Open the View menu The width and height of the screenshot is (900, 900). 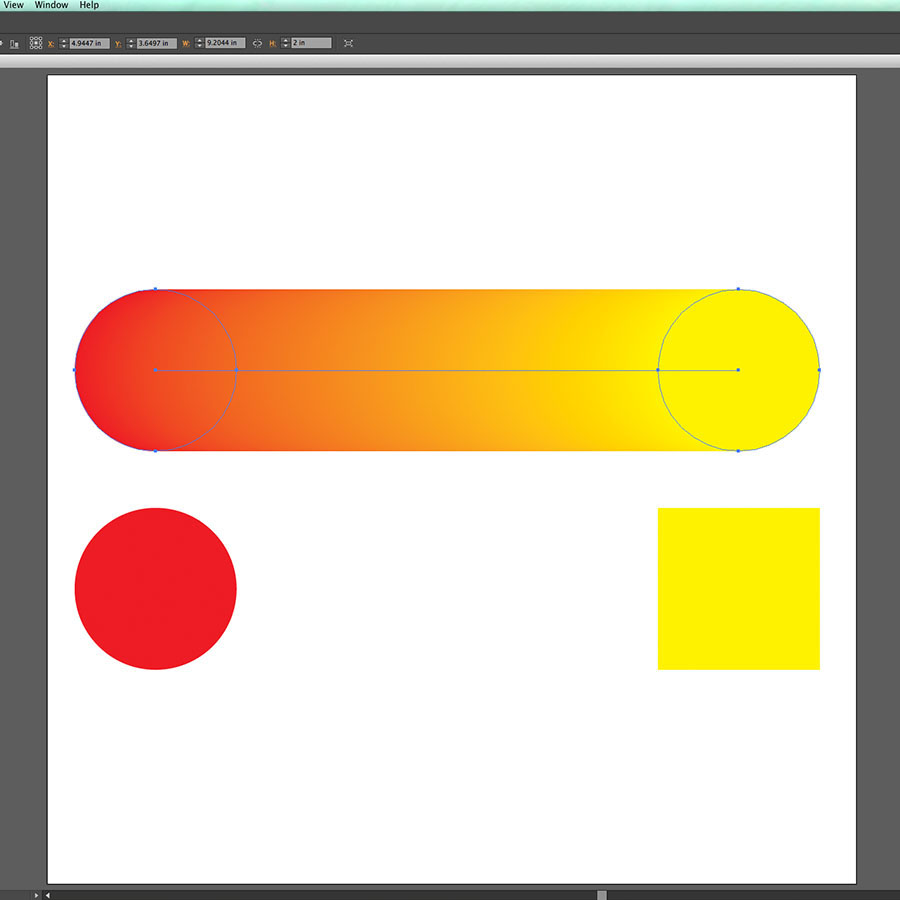click(13, 5)
